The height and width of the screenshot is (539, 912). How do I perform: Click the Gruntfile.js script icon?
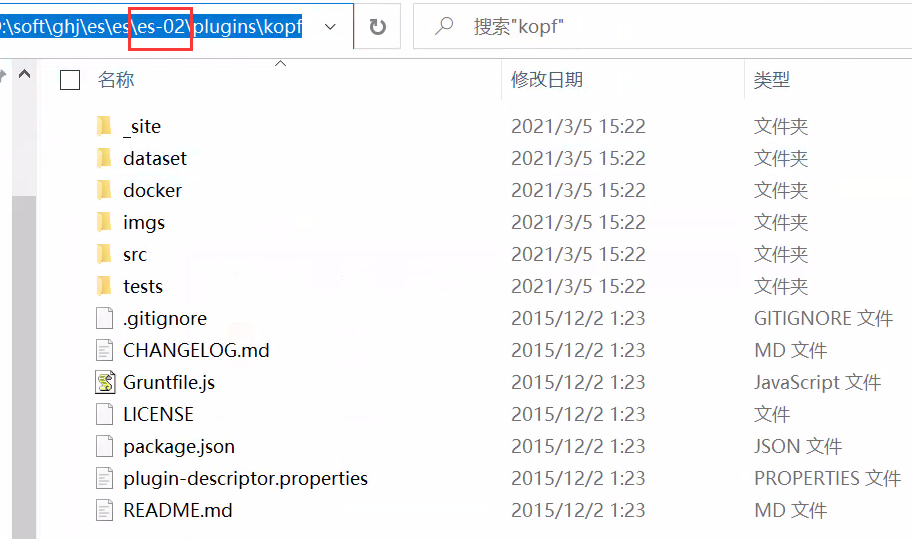click(105, 382)
